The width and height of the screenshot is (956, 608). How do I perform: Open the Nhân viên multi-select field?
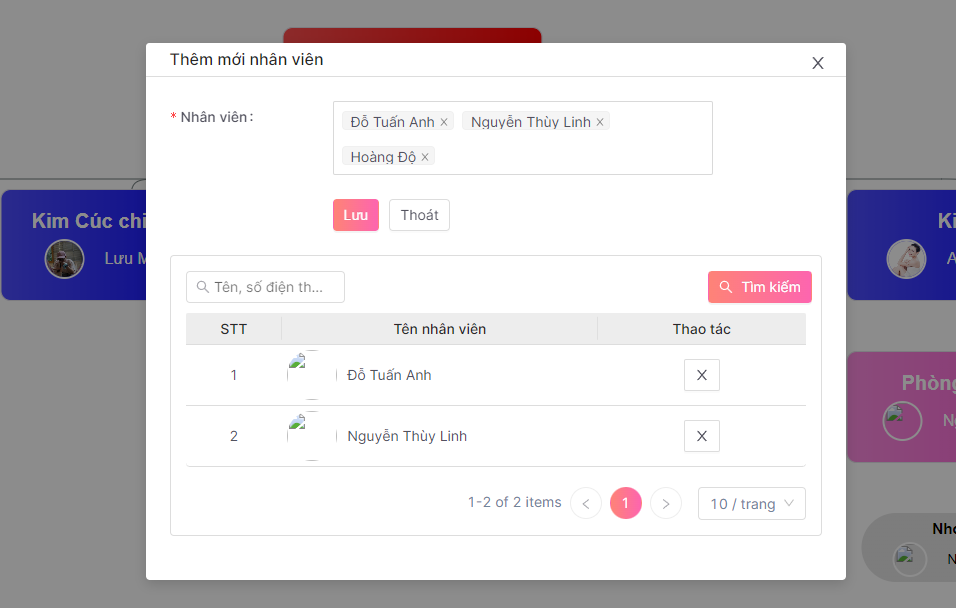pyautogui.click(x=570, y=156)
